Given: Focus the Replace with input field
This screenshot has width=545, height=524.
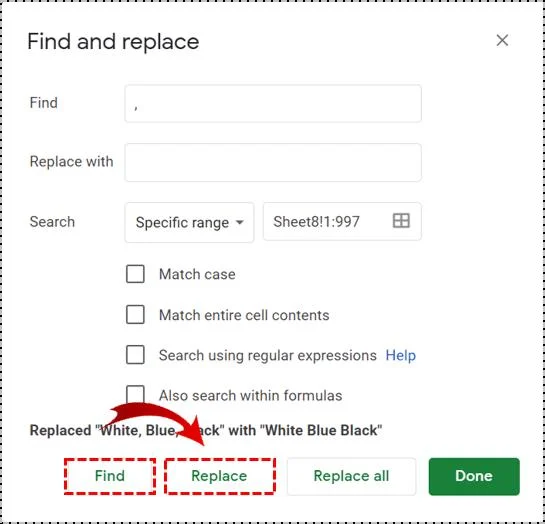Looking at the screenshot, I should point(273,162).
